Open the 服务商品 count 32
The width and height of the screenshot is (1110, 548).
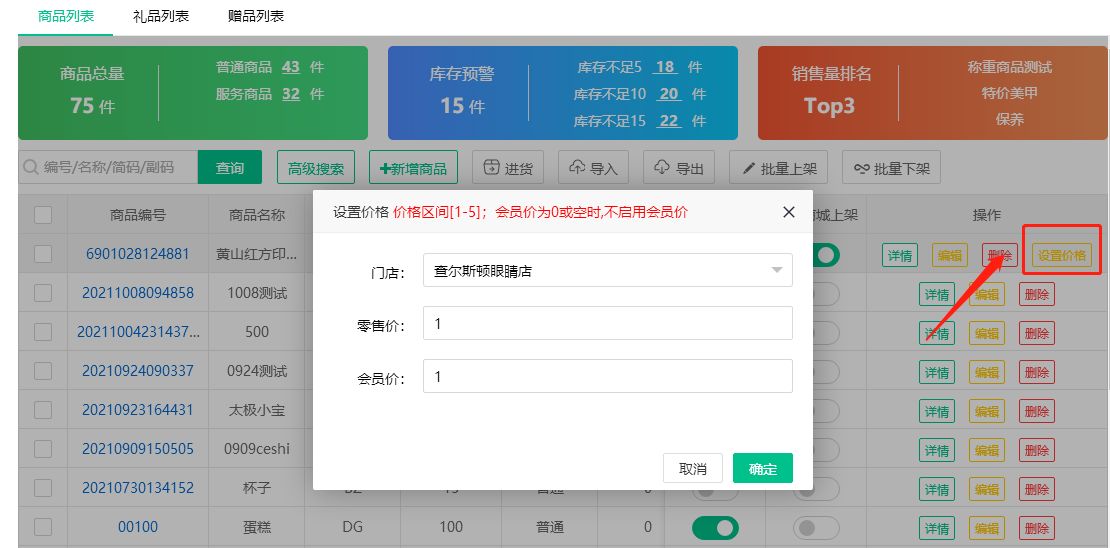[x=290, y=93]
